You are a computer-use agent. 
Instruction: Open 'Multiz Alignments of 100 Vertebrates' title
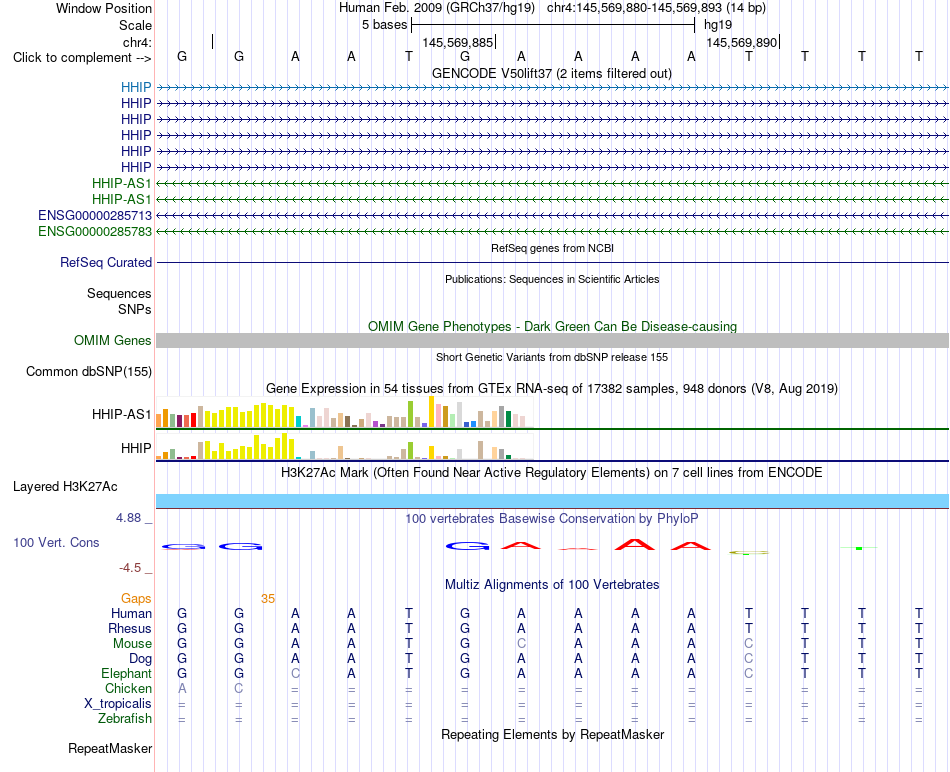pyautogui.click(x=552, y=585)
